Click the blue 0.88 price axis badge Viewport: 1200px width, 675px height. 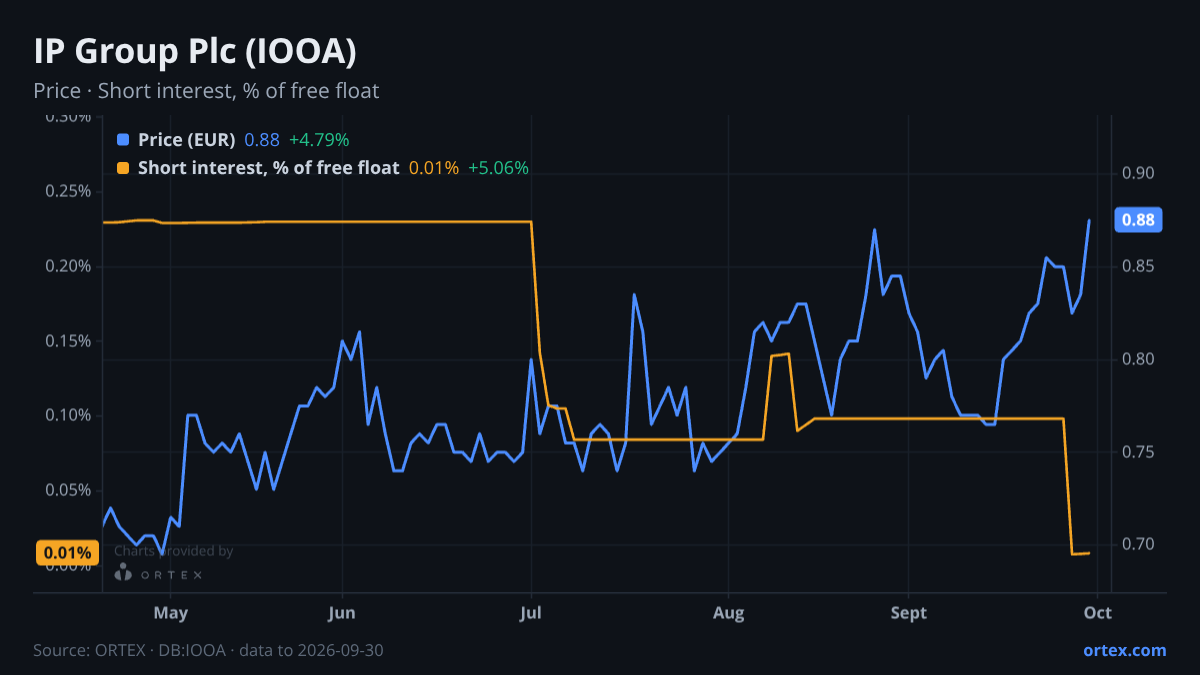[1138, 220]
